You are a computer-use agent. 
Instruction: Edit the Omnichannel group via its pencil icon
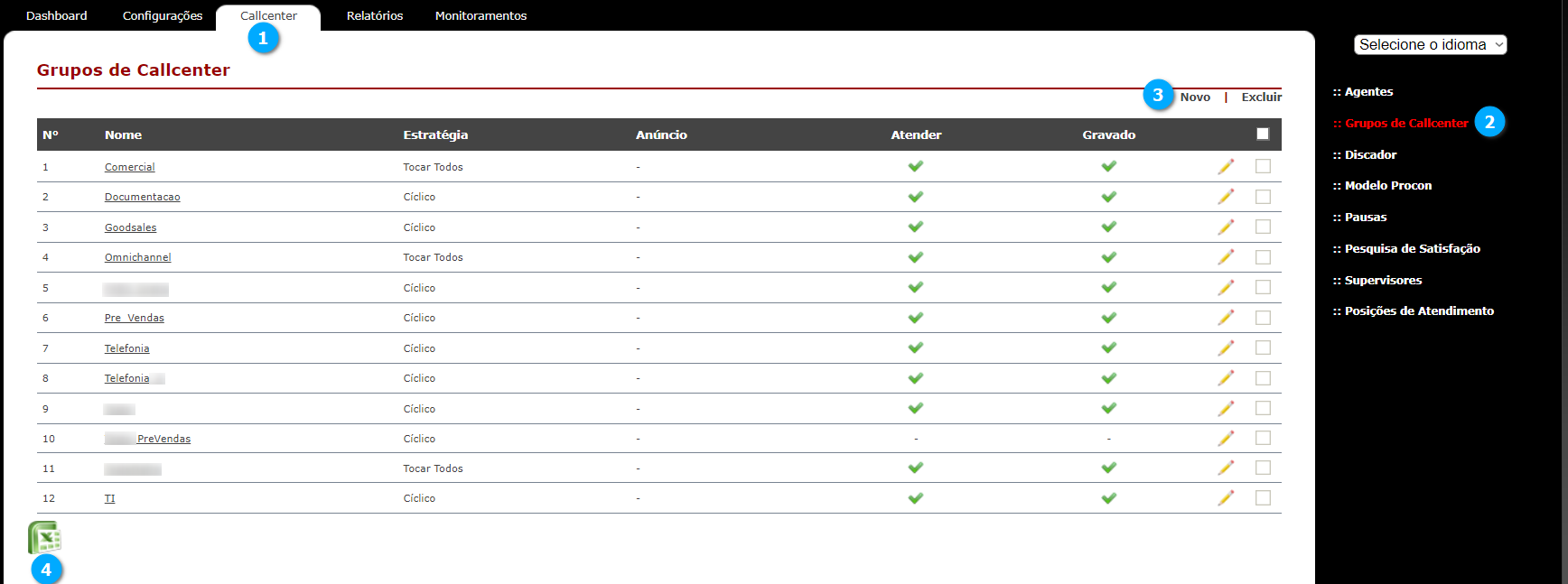tap(1226, 257)
